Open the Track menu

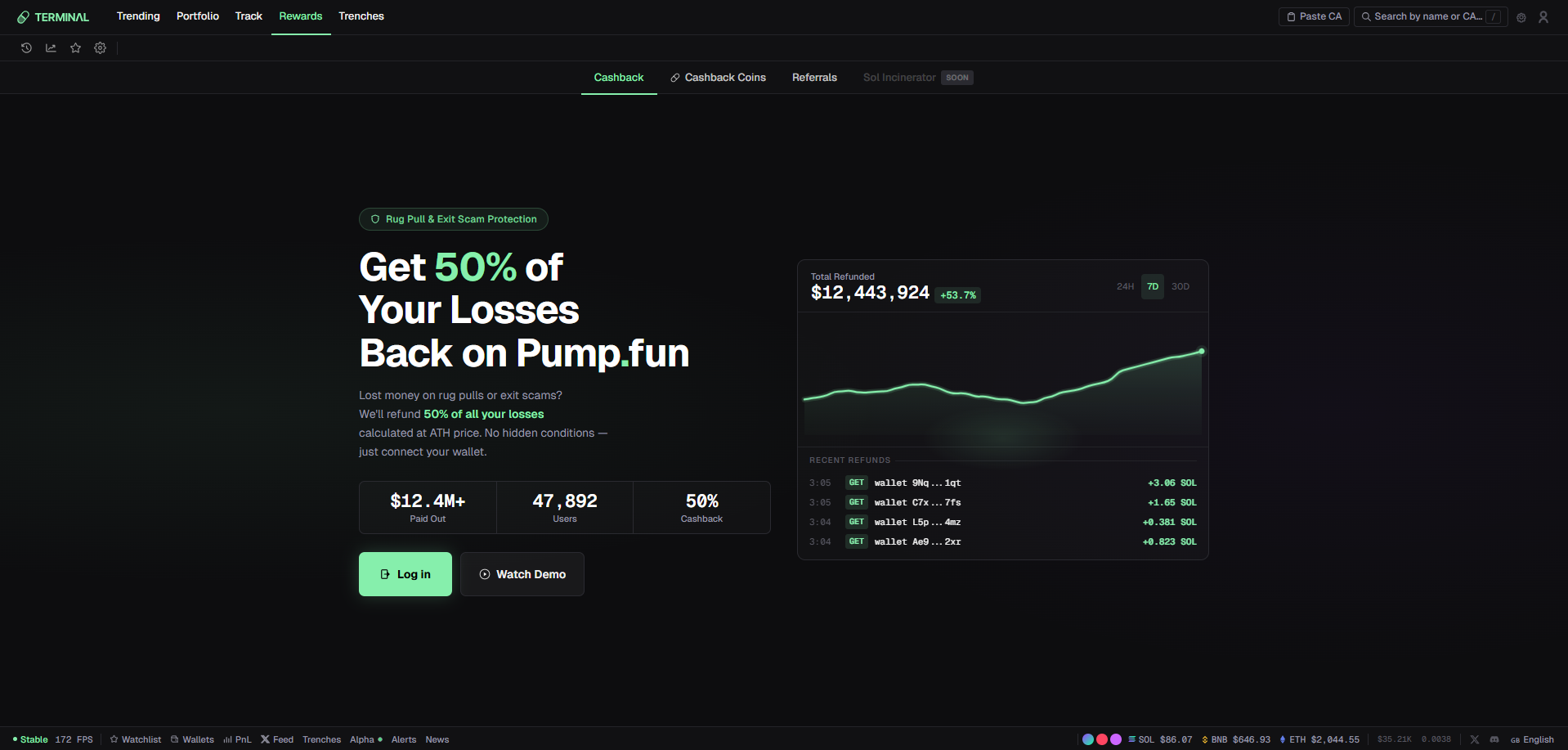(x=249, y=16)
